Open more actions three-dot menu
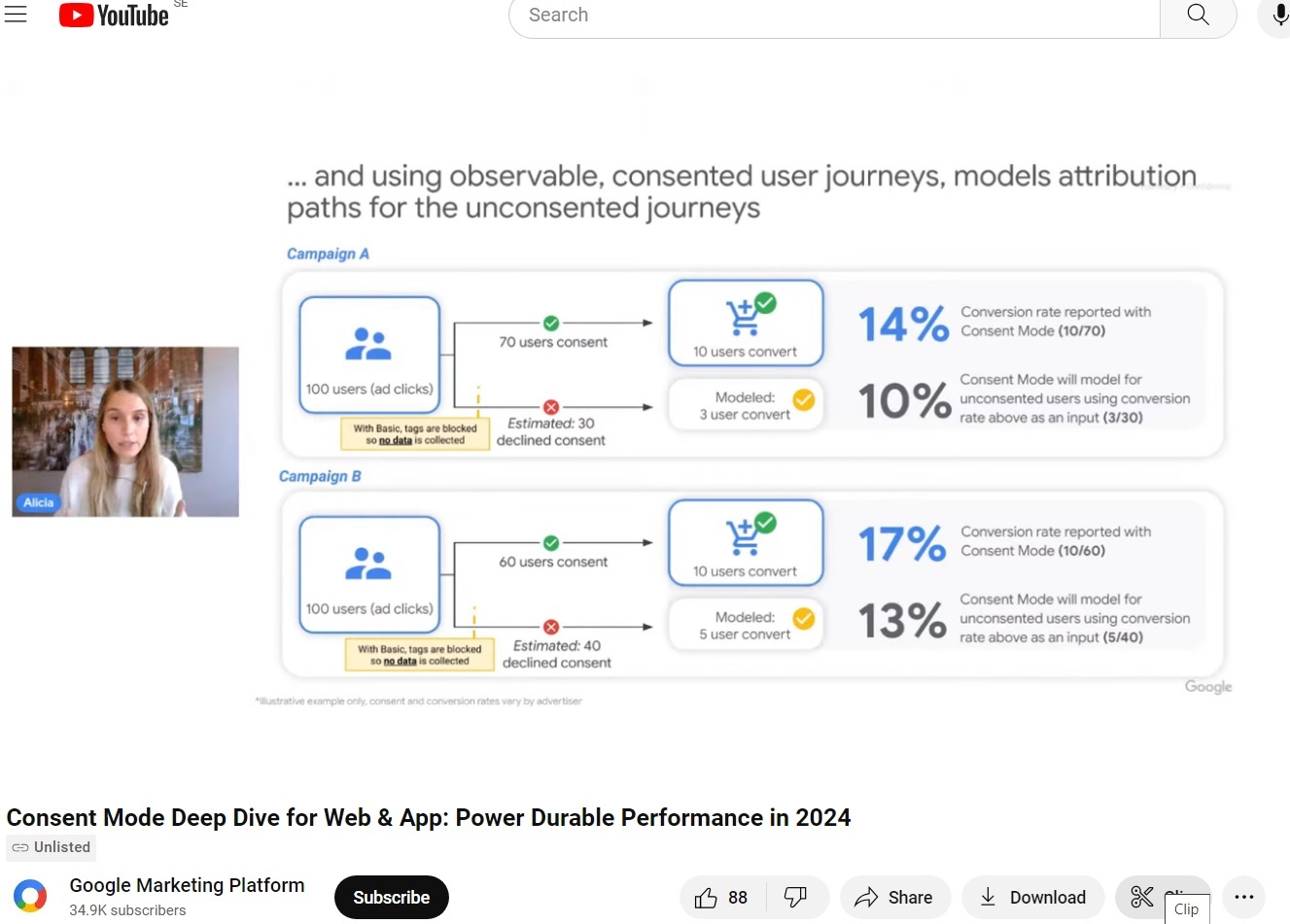 1244,897
